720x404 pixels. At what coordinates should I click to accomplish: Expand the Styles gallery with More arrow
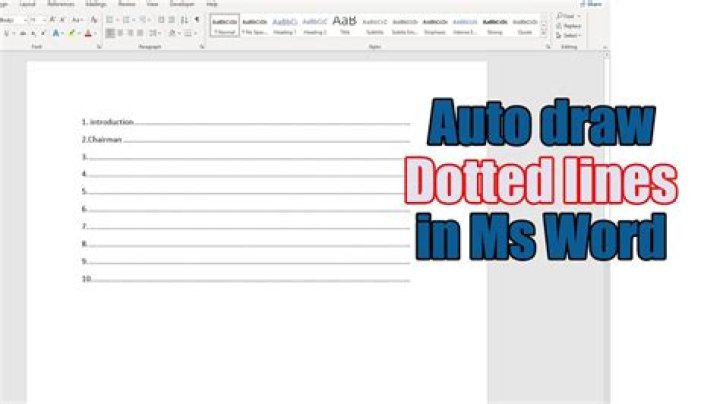(544, 34)
